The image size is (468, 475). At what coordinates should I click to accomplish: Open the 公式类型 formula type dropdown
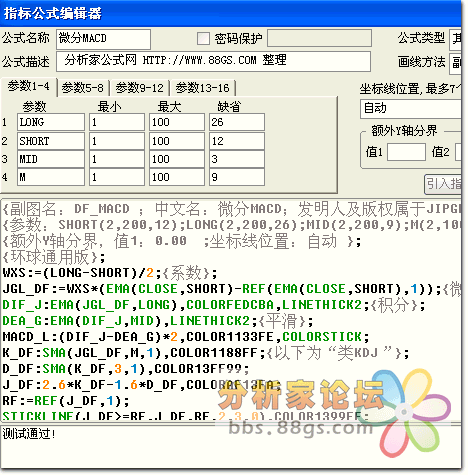coord(456,39)
